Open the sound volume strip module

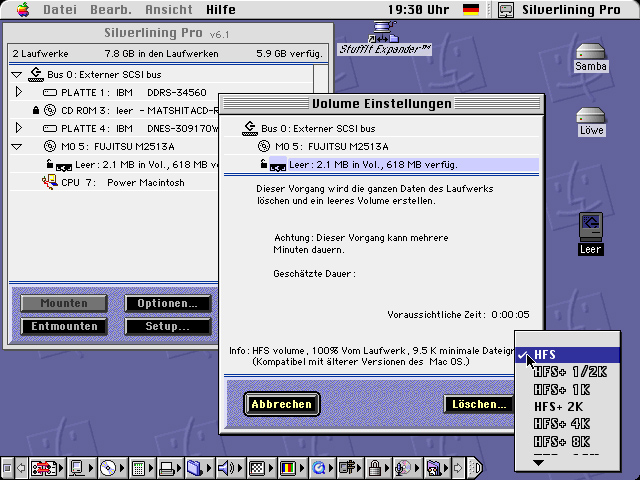[x=230, y=468]
